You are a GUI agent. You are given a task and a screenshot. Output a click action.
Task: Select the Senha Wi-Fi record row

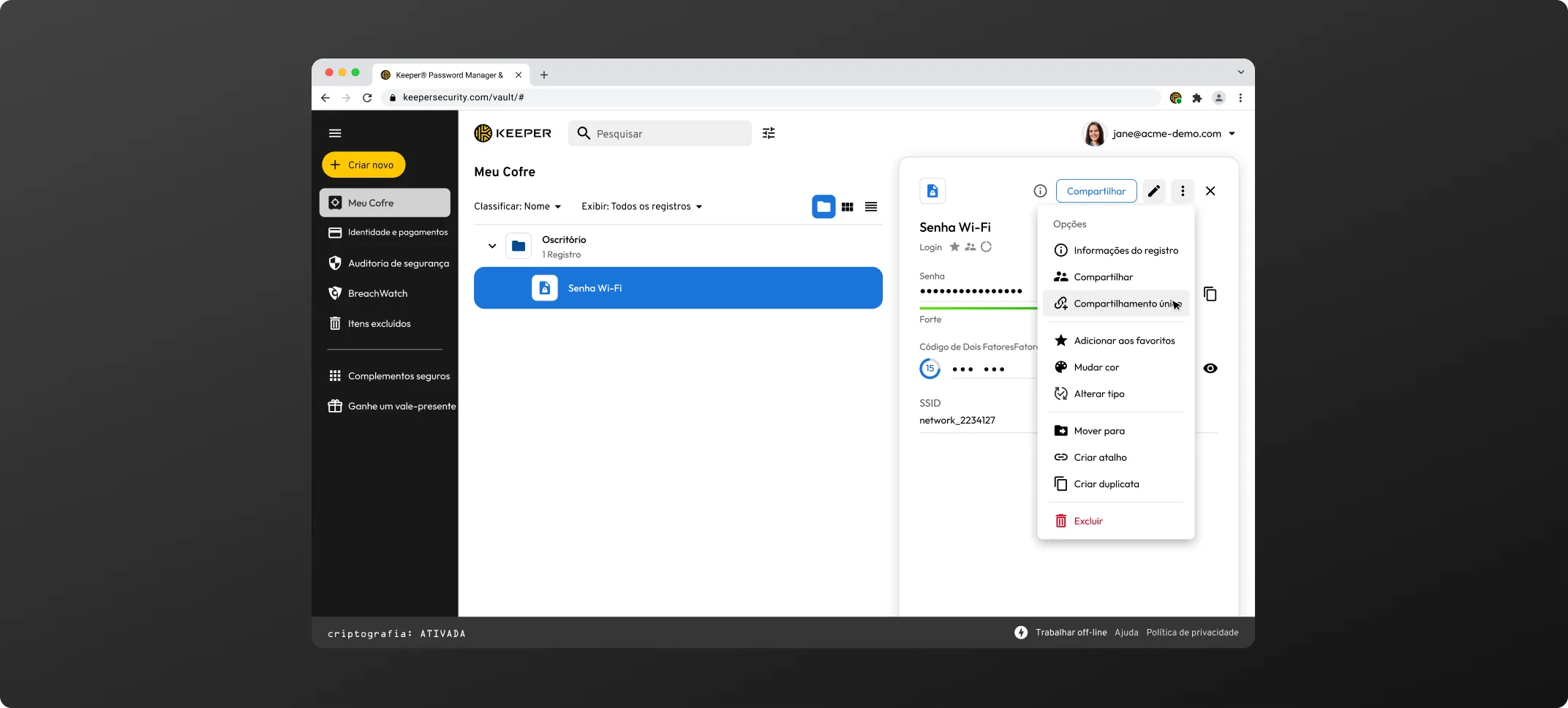coord(678,288)
